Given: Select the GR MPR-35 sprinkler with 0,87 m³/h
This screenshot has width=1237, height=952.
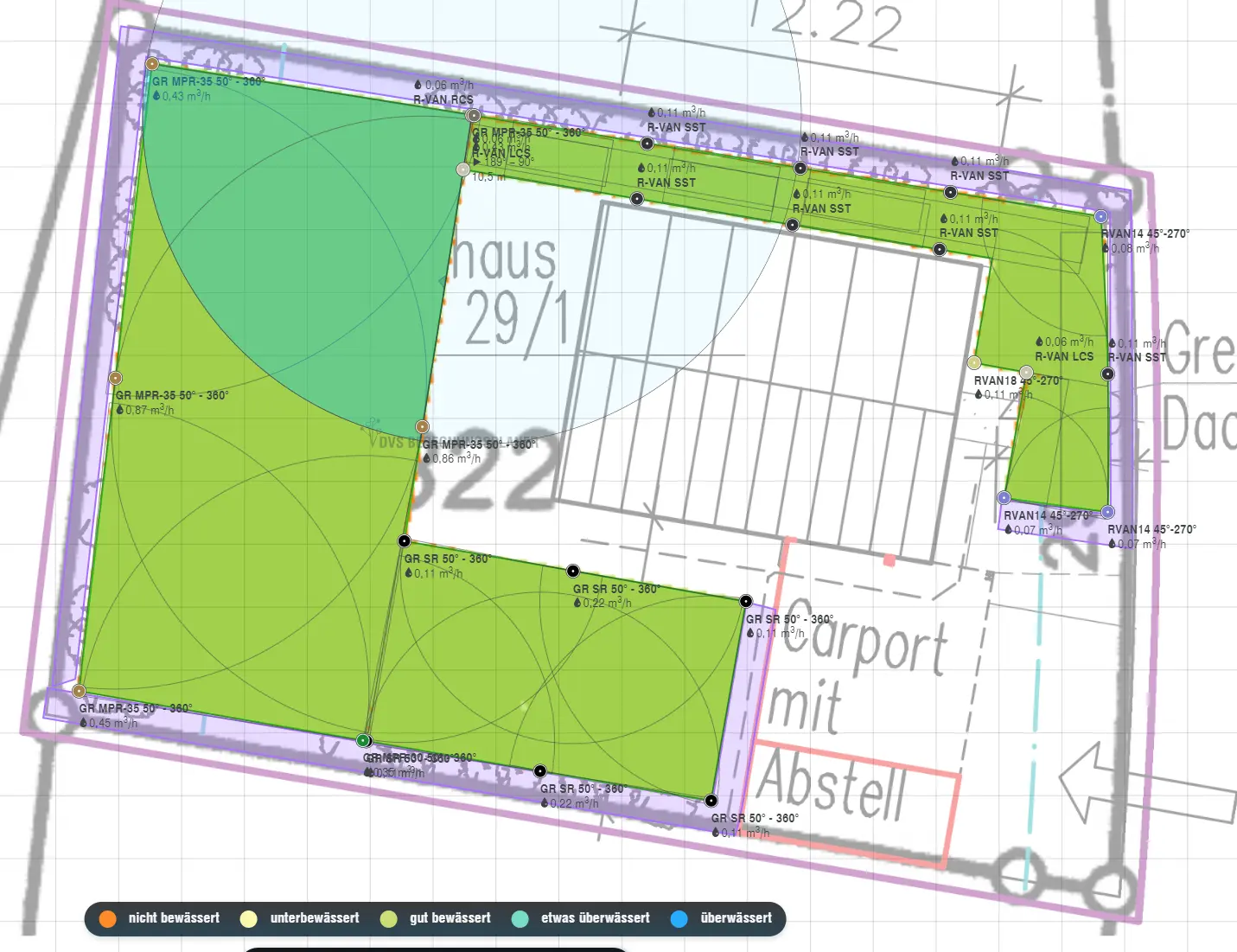Looking at the screenshot, I should 116,378.
